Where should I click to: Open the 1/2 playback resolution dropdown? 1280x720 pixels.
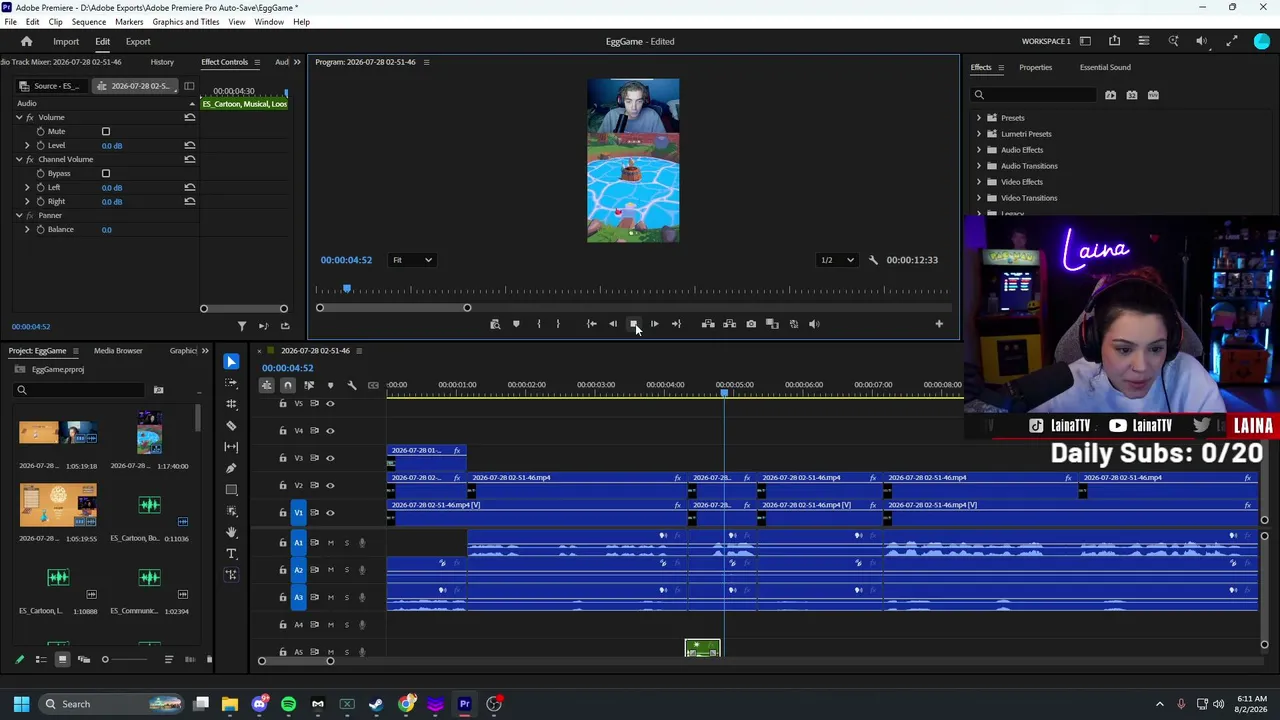coord(837,260)
